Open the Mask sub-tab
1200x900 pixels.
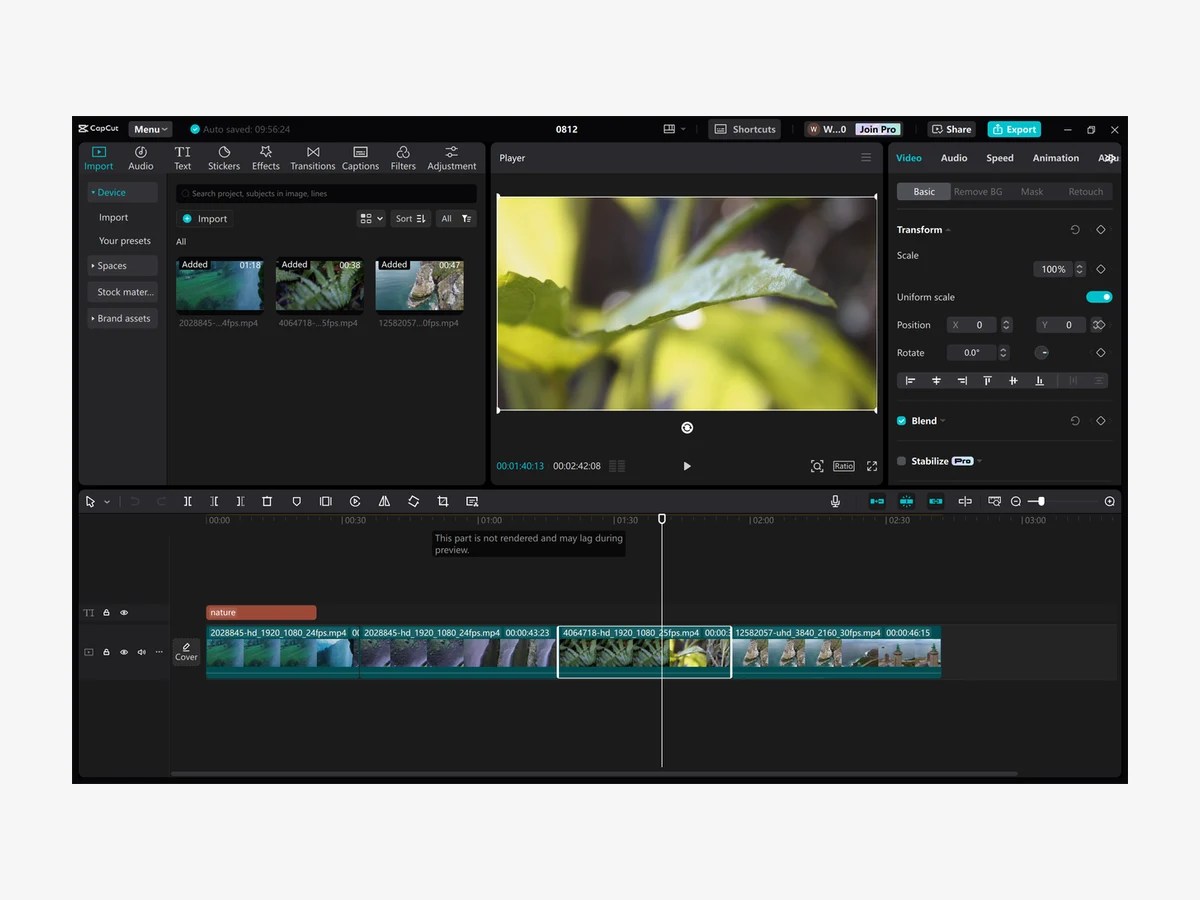(x=1032, y=191)
